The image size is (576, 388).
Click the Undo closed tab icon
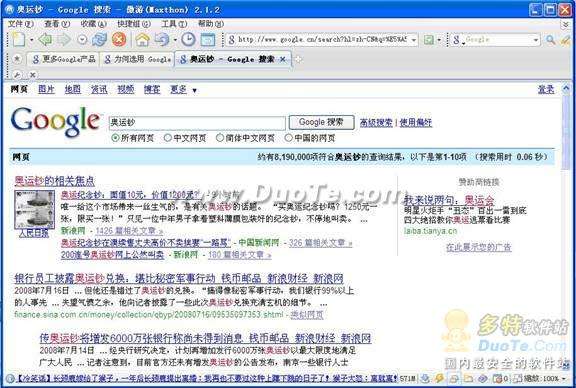pos(162,39)
